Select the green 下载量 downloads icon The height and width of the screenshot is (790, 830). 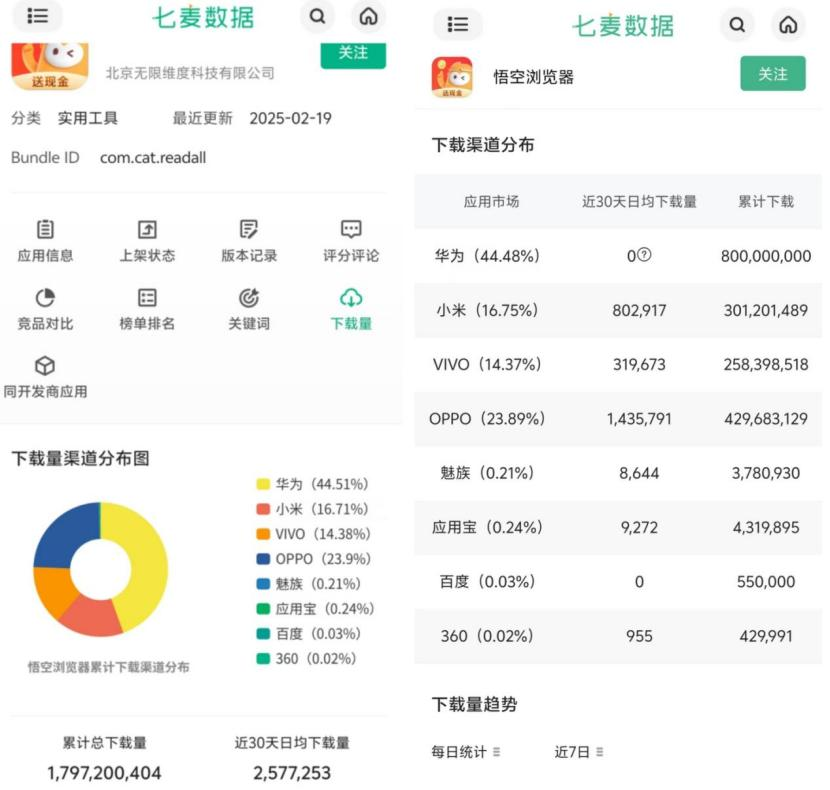coord(351,299)
